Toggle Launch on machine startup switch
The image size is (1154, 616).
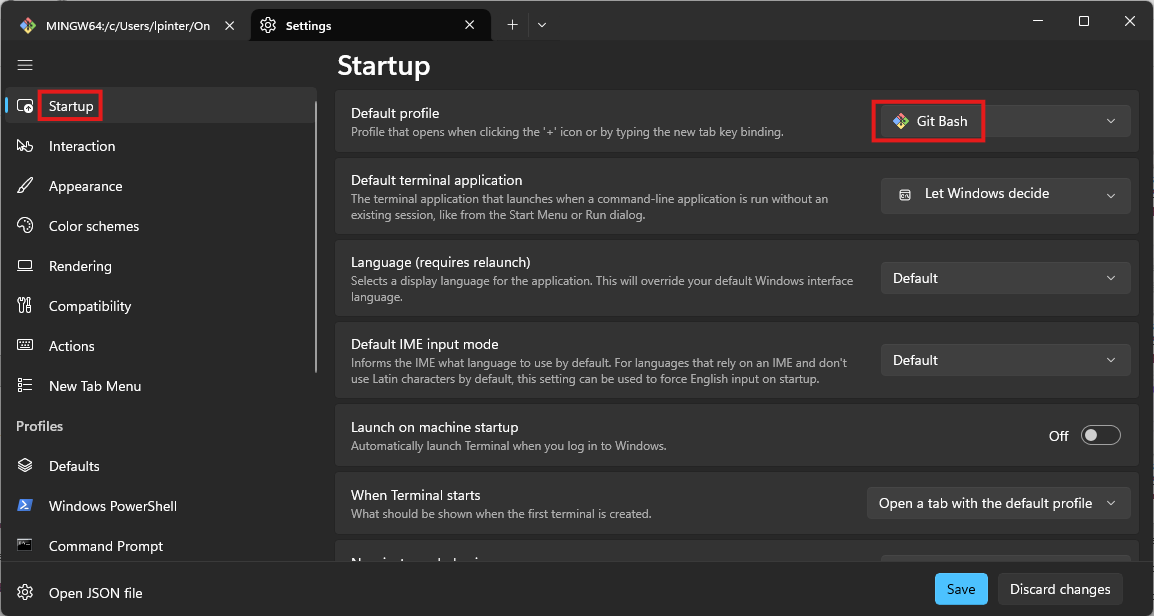pos(1100,436)
